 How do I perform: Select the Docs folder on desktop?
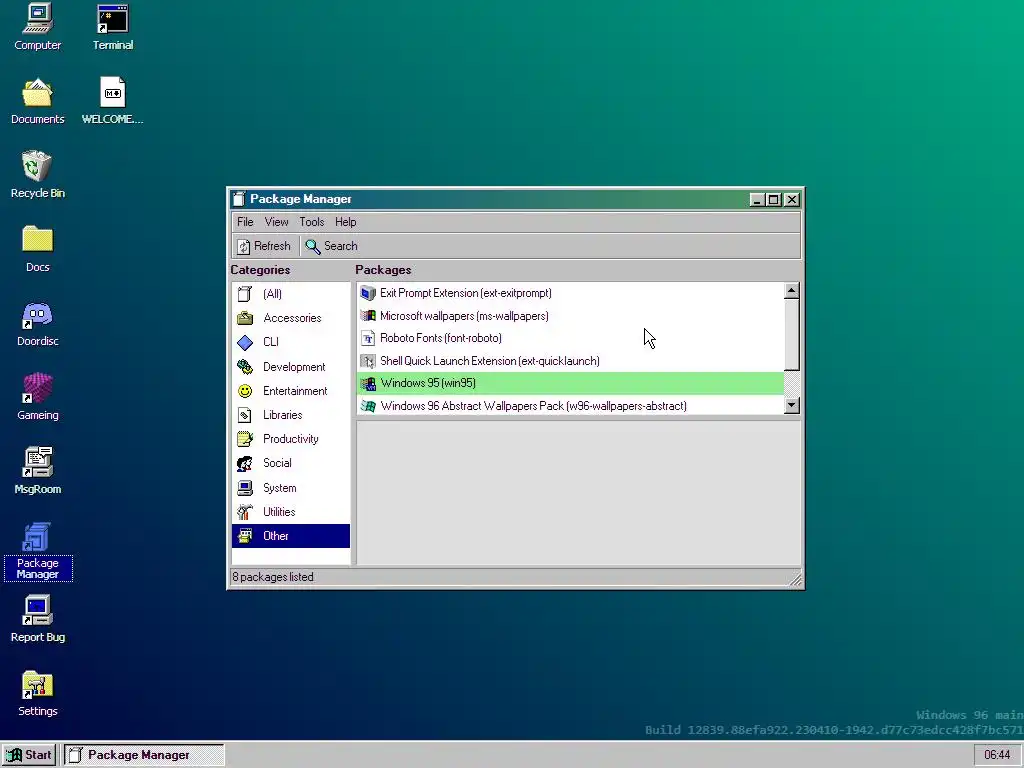pyautogui.click(x=37, y=249)
